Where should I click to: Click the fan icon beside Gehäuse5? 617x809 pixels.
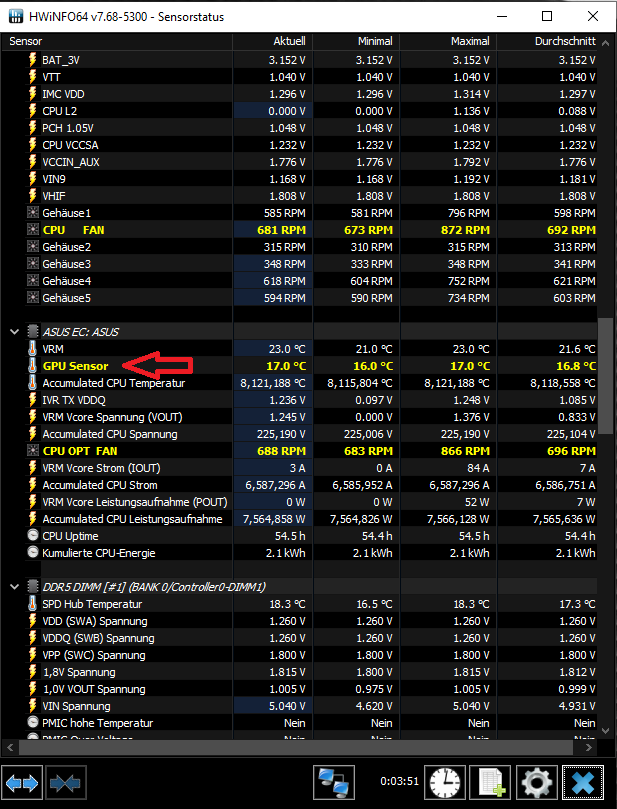[x=33, y=298]
